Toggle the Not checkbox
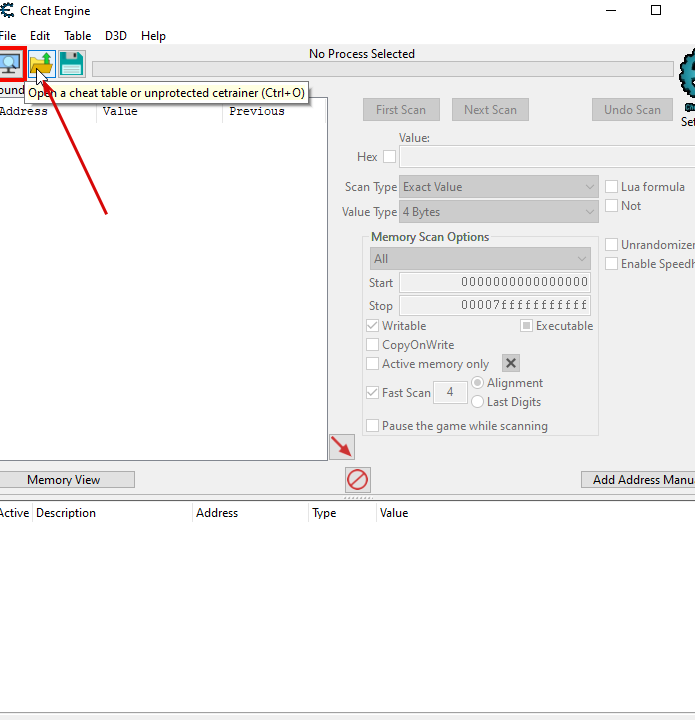This screenshot has width=695, height=720. click(611, 206)
